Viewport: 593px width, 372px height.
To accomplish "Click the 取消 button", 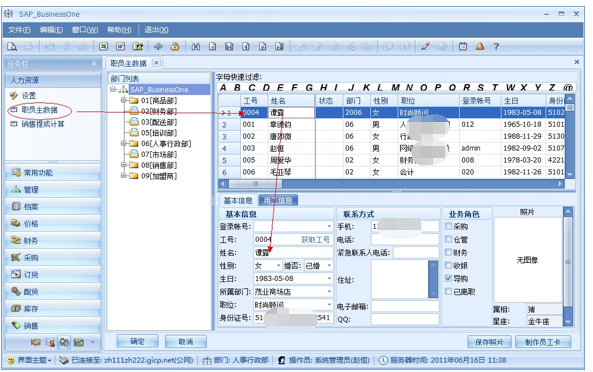I will 186,342.
